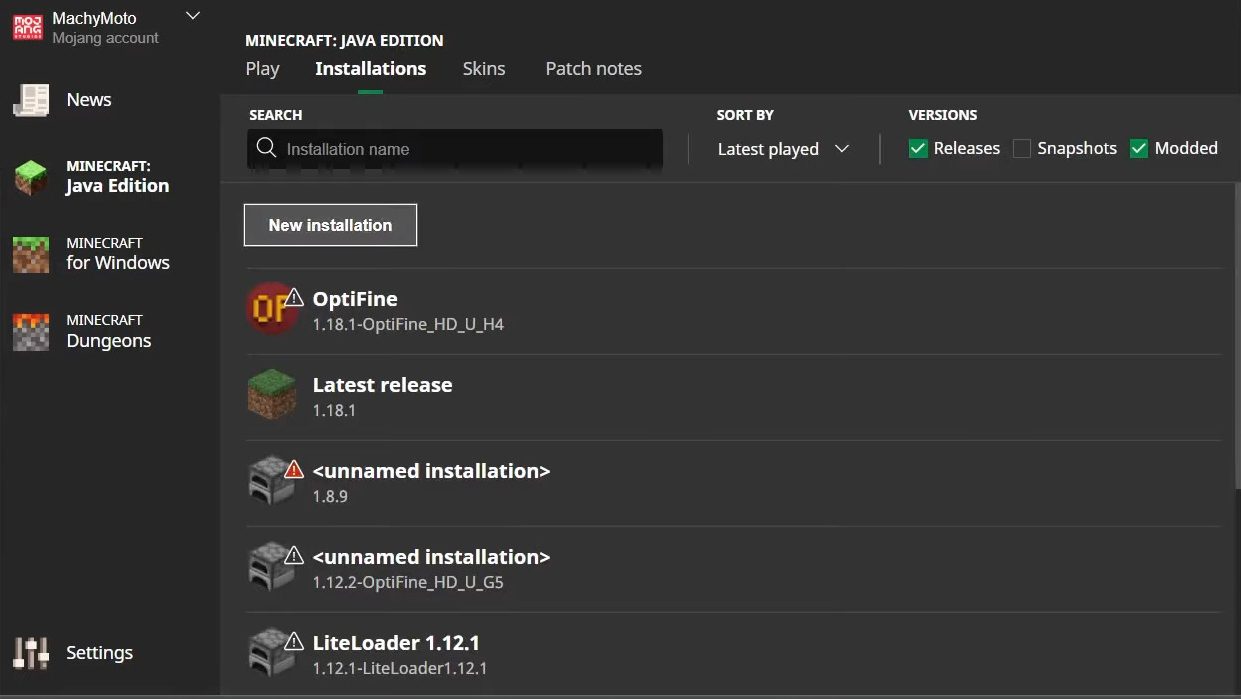Click the red warning icon on 1.8.9 installation
Viewport: 1241px width, 699px height.
tap(294, 469)
